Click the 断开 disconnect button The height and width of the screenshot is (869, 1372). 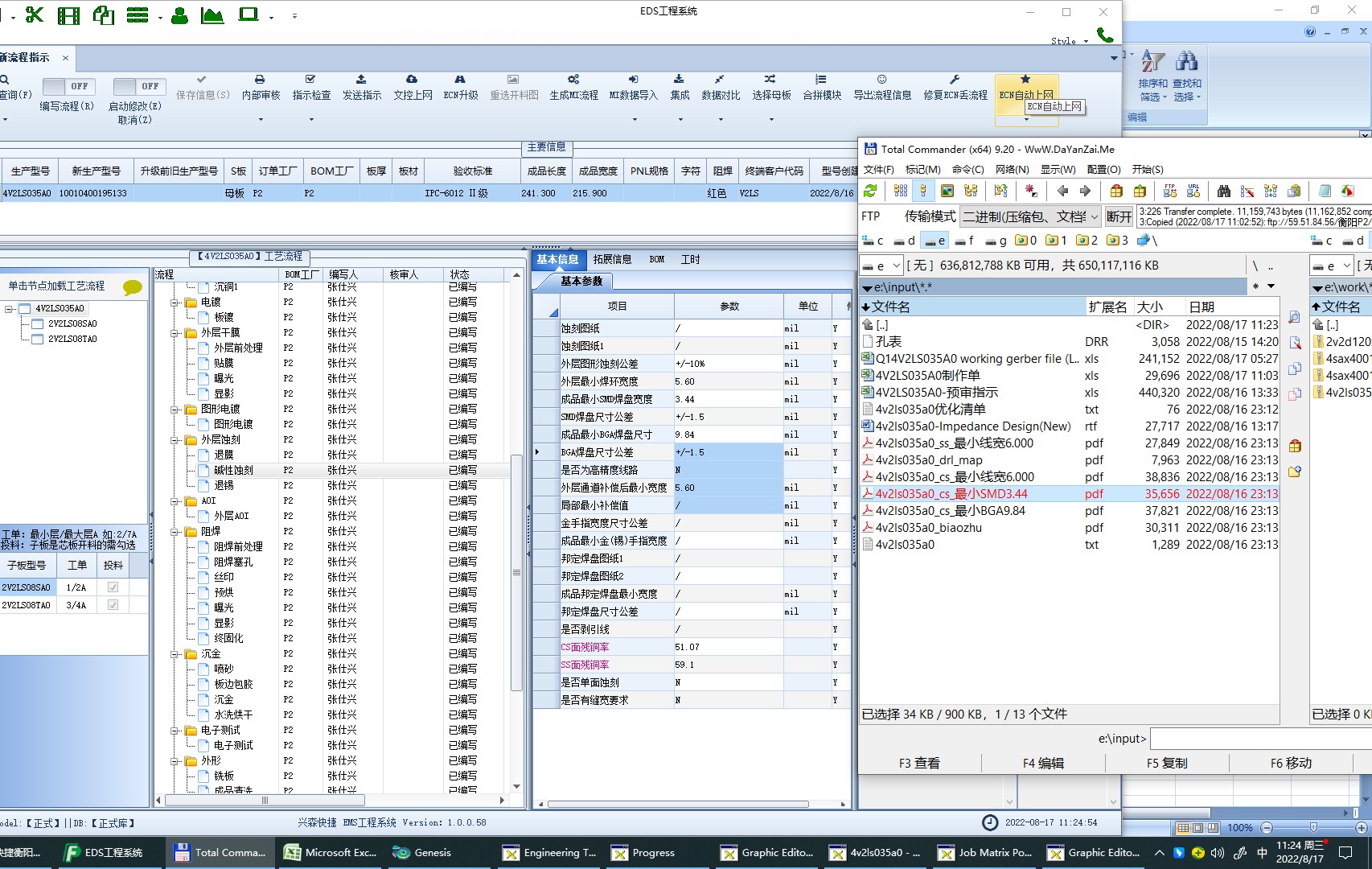(x=1119, y=216)
